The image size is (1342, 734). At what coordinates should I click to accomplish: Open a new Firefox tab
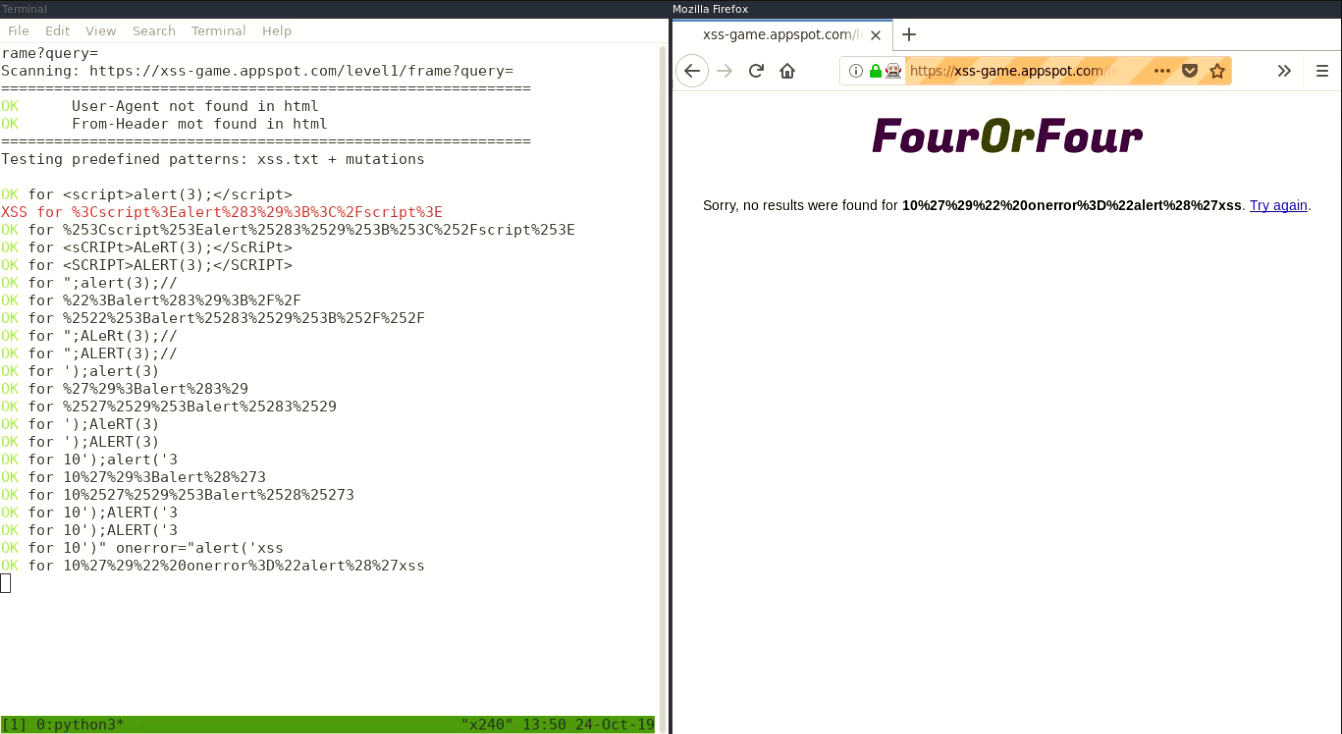tap(908, 35)
